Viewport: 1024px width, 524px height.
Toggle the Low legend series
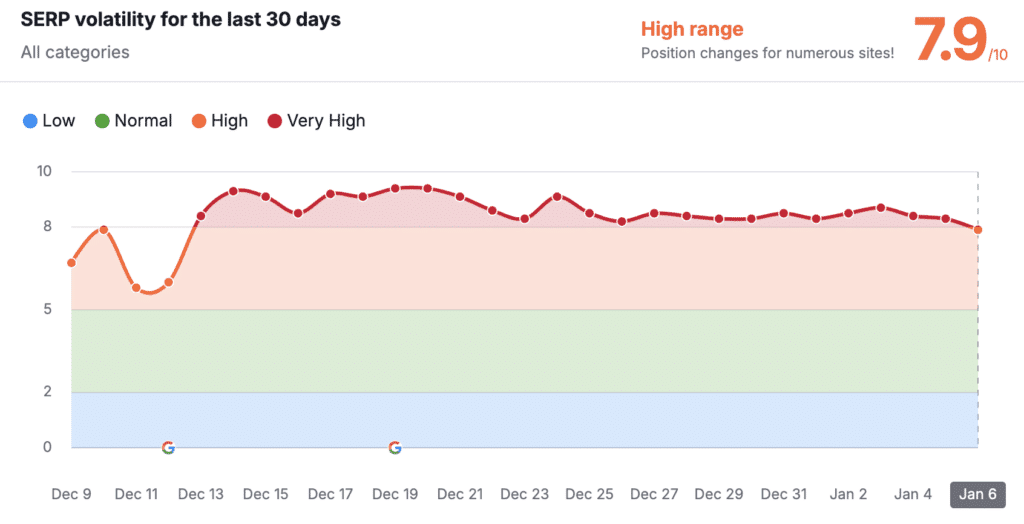49,121
